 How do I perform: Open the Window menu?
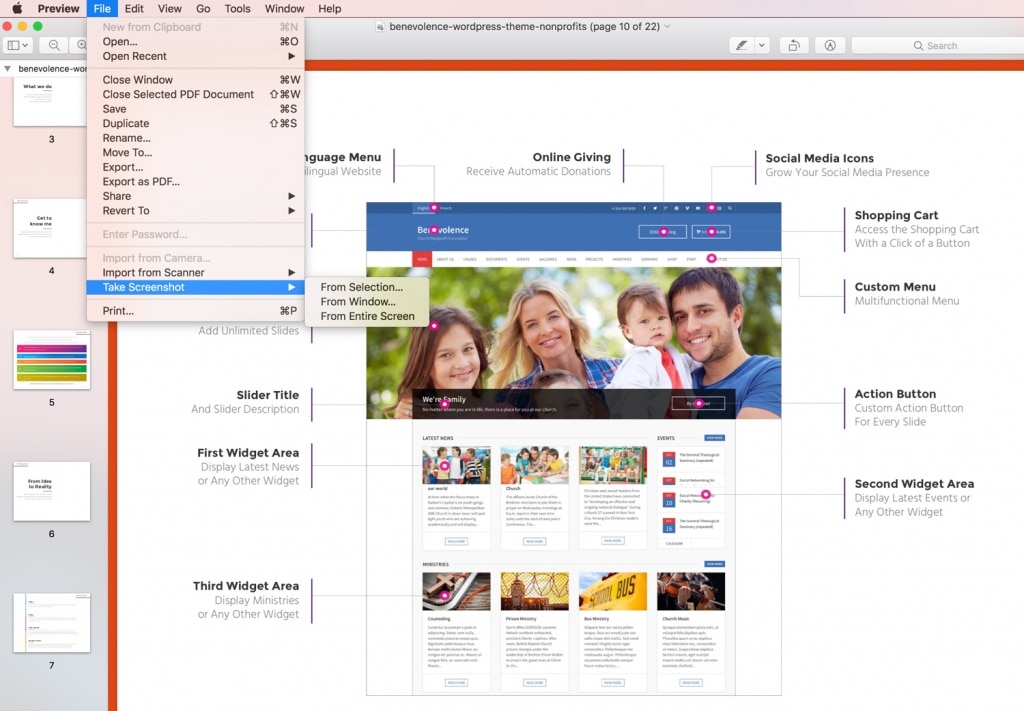(284, 8)
